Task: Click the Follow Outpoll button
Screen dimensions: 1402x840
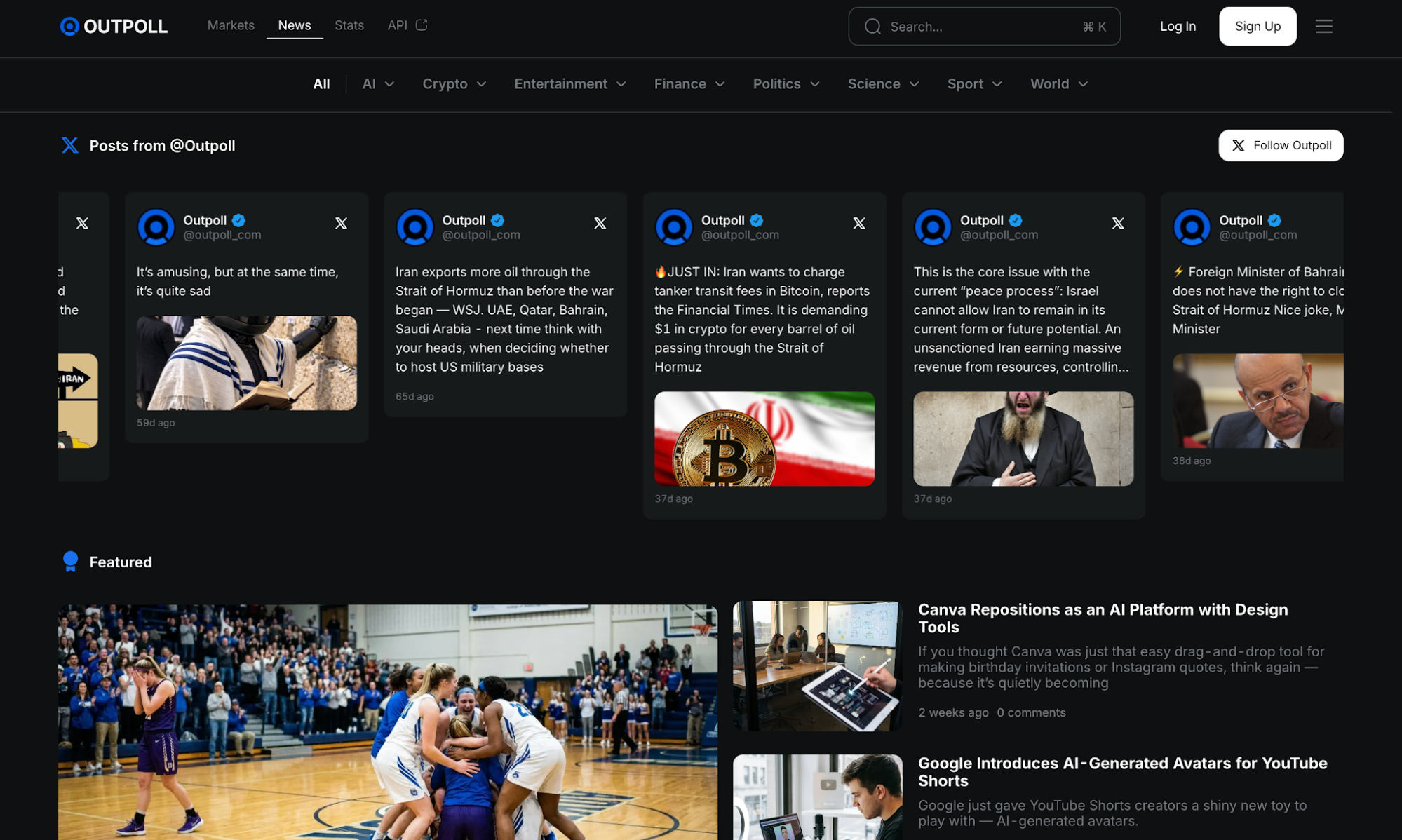Action: (x=1281, y=145)
